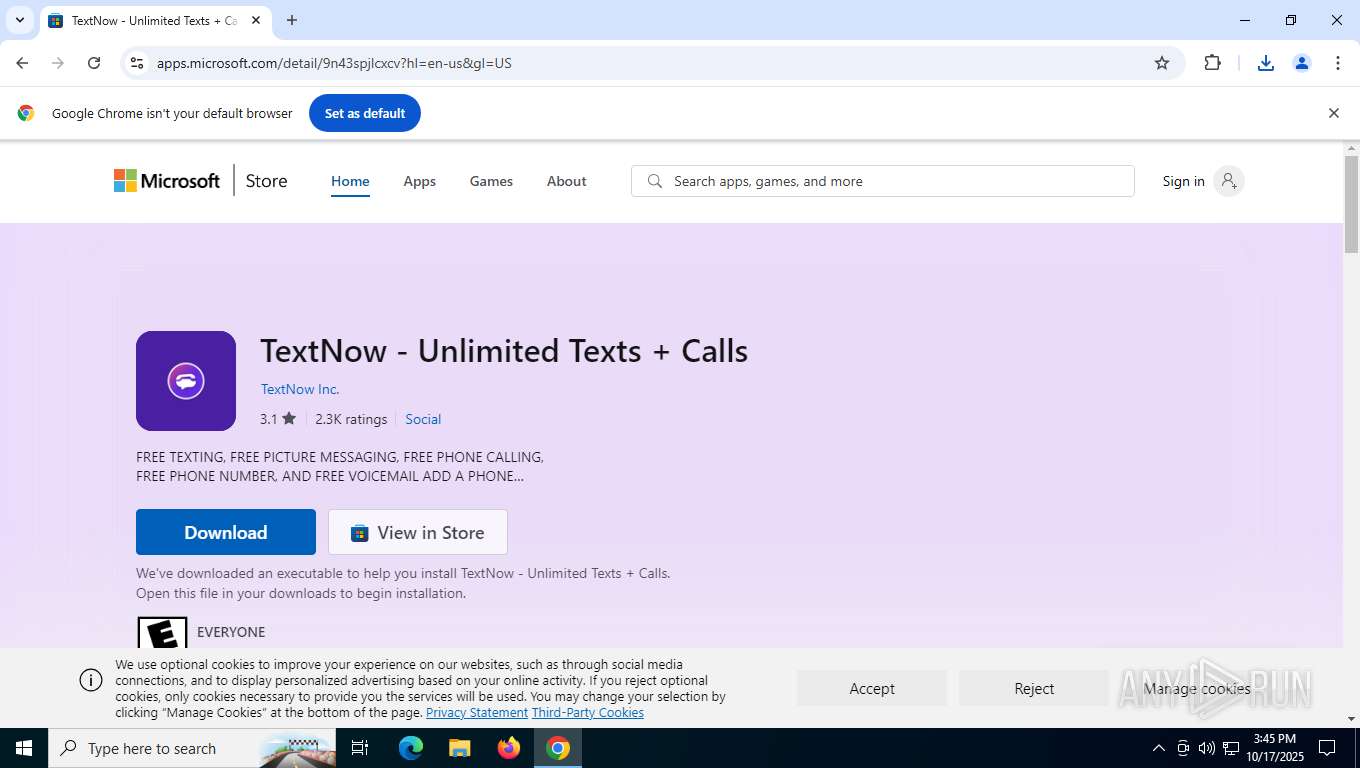Click the scrollbar down arrow
Image resolution: width=1360 pixels, height=768 pixels.
click(x=1351, y=718)
